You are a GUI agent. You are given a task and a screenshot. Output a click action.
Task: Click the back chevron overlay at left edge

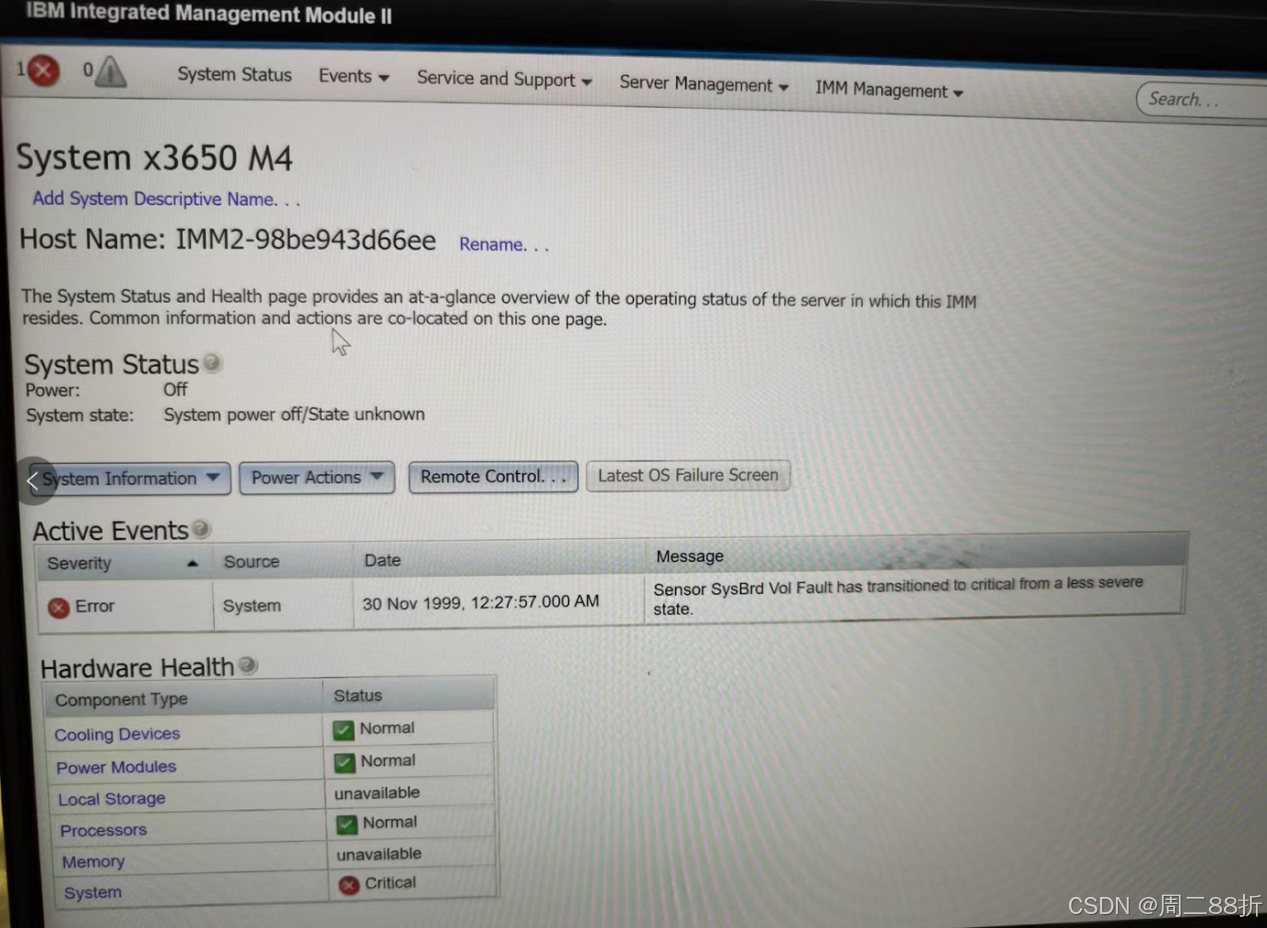[33, 481]
